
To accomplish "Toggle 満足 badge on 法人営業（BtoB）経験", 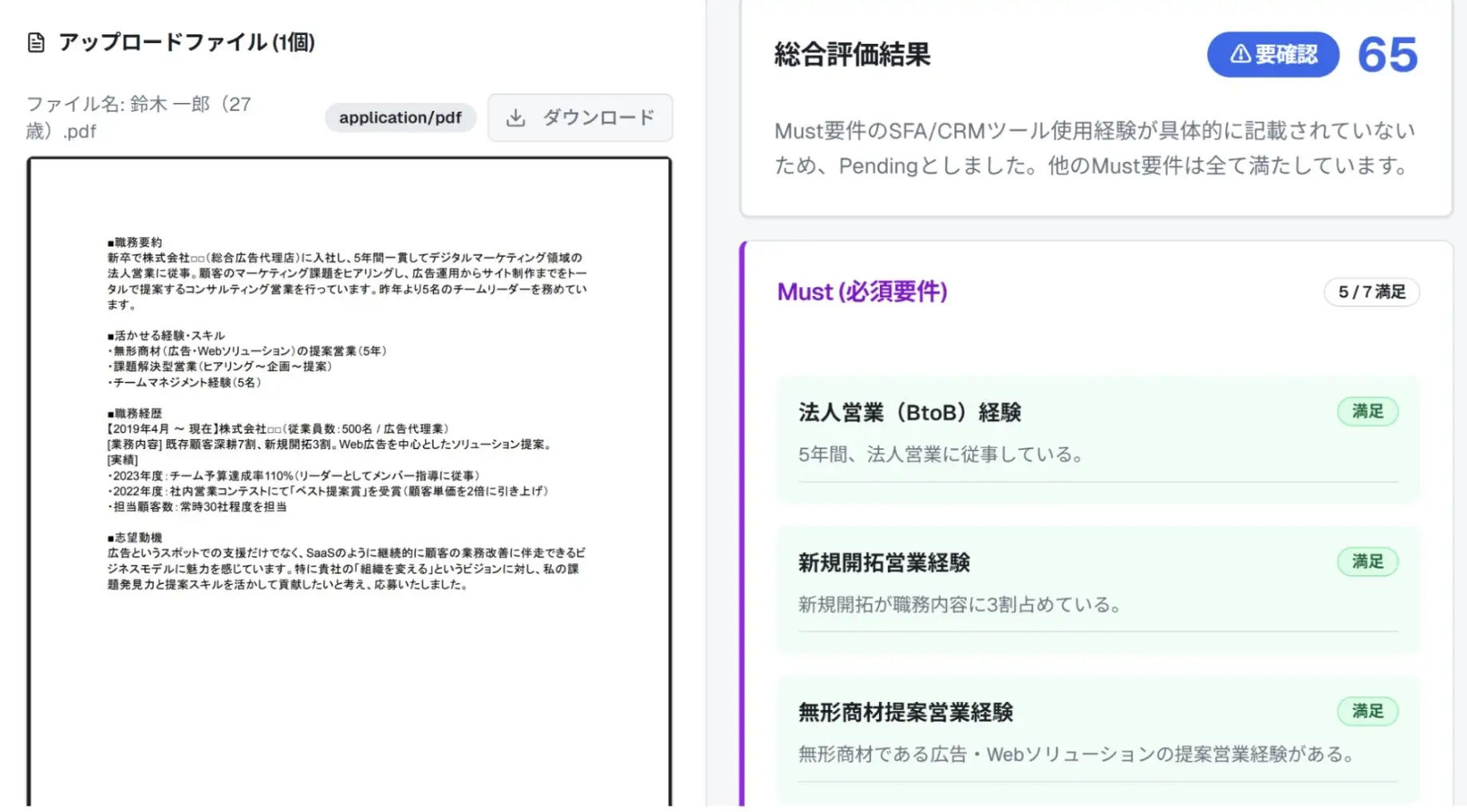I will coord(1367,412).
